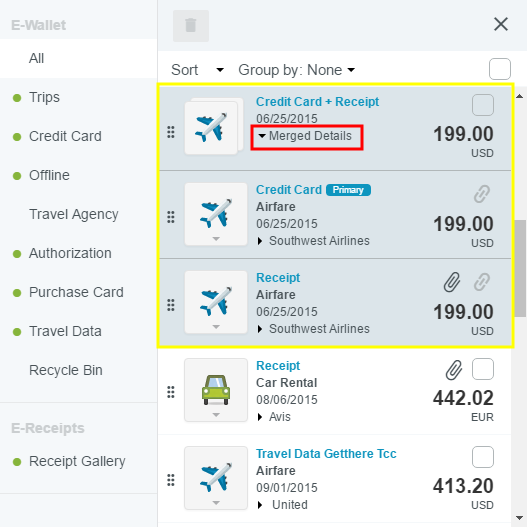Click paperclip attachment icon on Avis receipt
The width and height of the screenshot is (527, 527).
coord(454,370)
